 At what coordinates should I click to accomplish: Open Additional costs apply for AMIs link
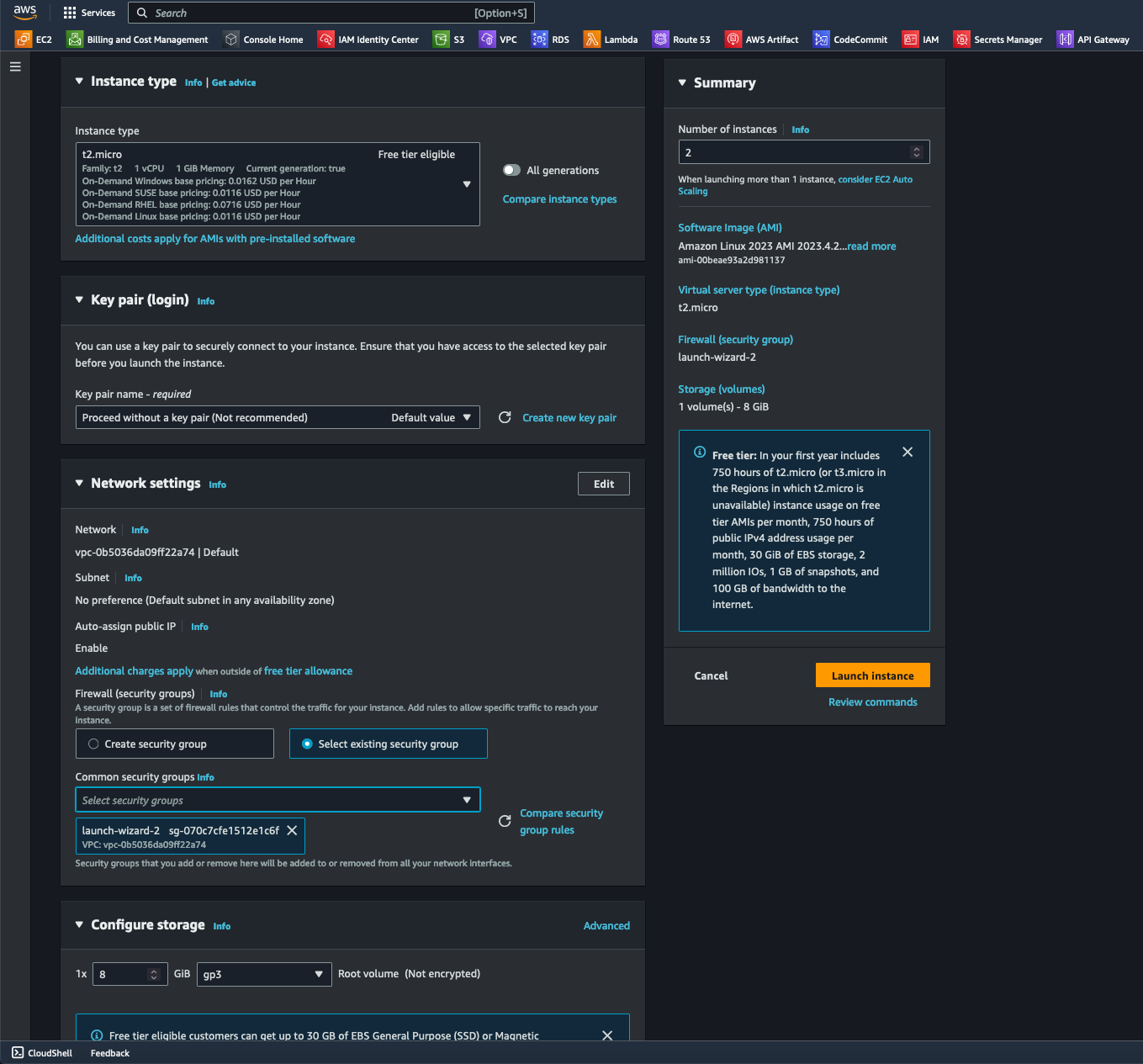[x=215, y=239]
